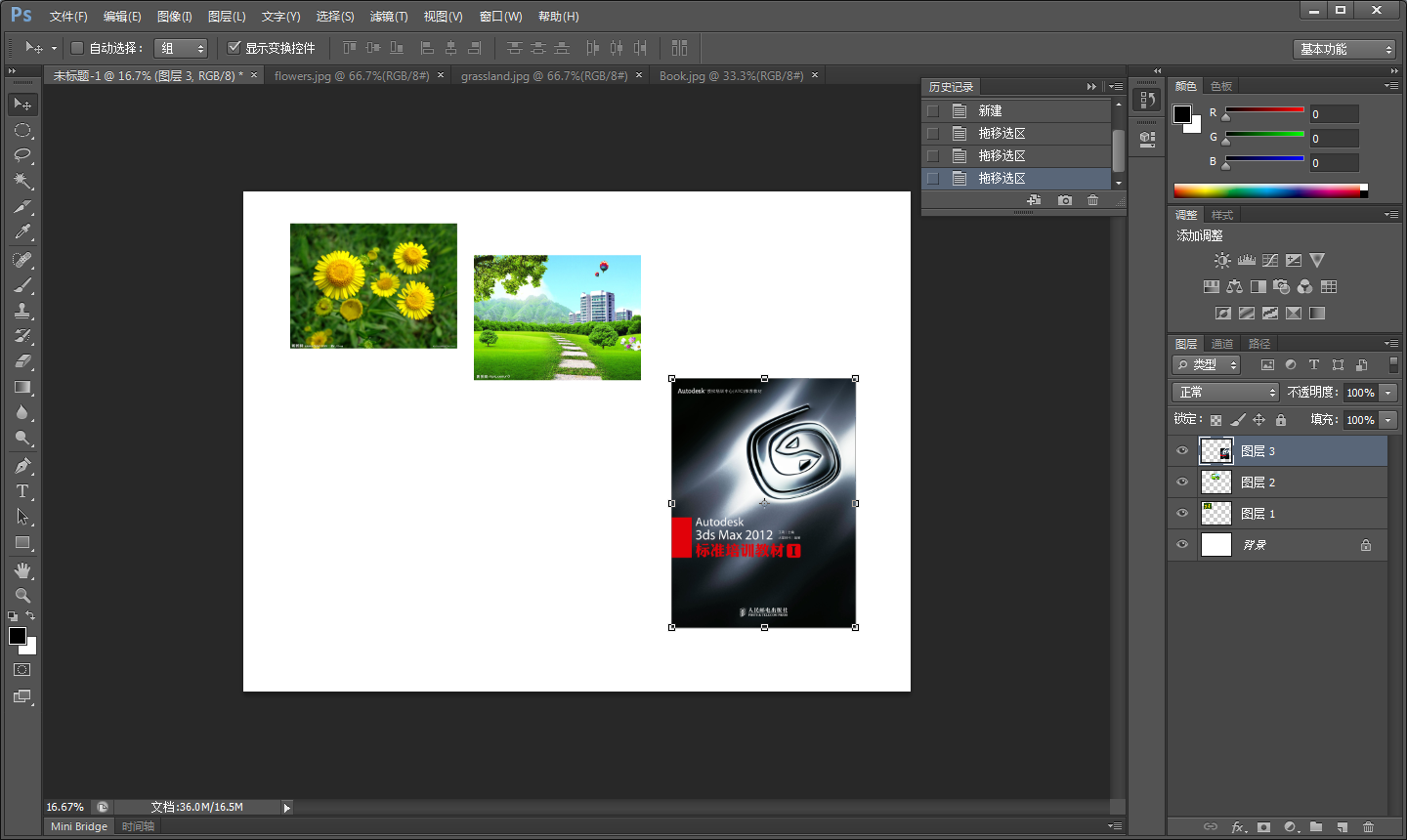
Task: Open the fill 填充 slider arrow
Action: click(x=1387, y=420)
